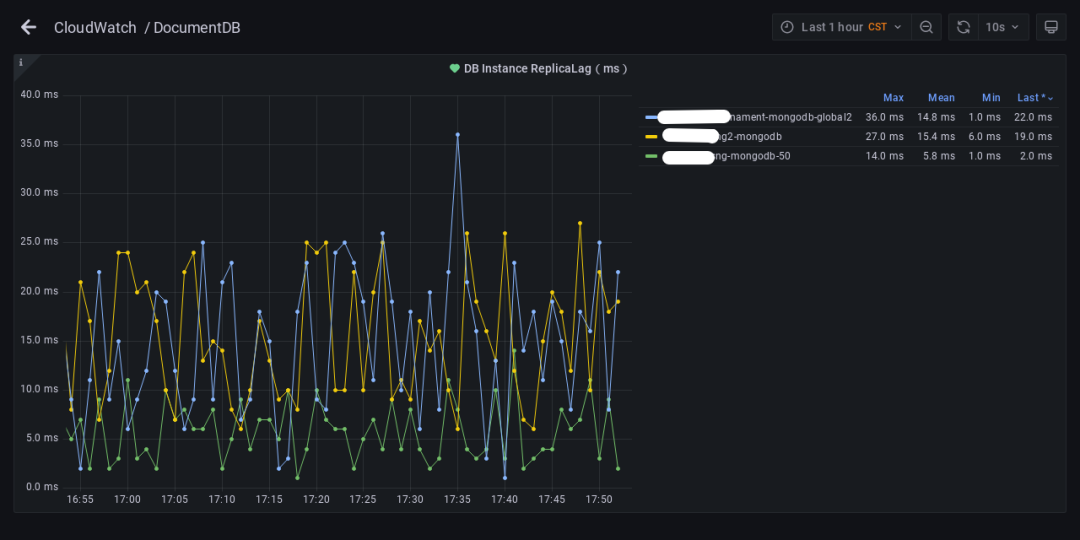Click the blue global2 series color swatch

coord(651,117)
